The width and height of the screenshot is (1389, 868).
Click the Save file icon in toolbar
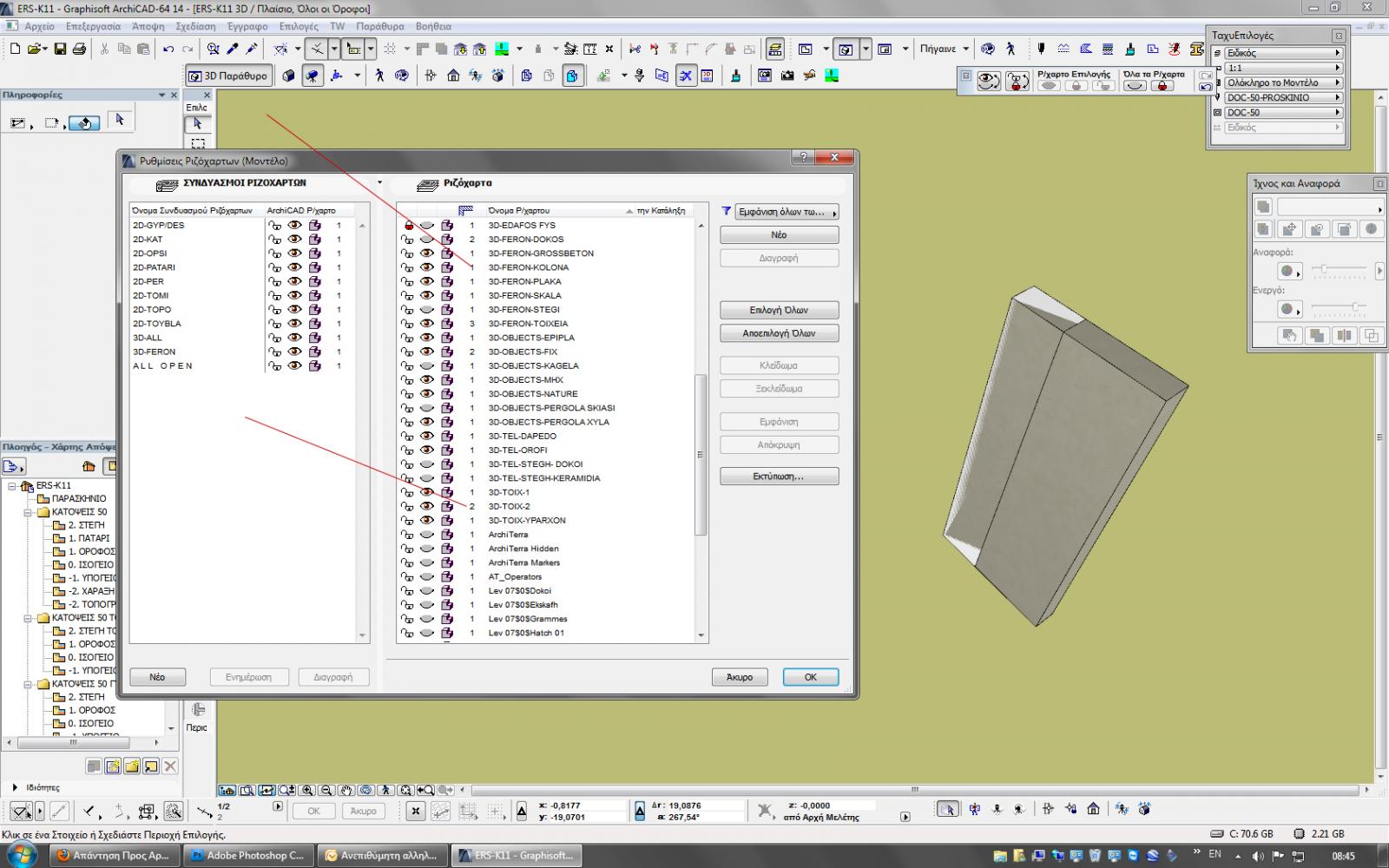coord(60,49)
